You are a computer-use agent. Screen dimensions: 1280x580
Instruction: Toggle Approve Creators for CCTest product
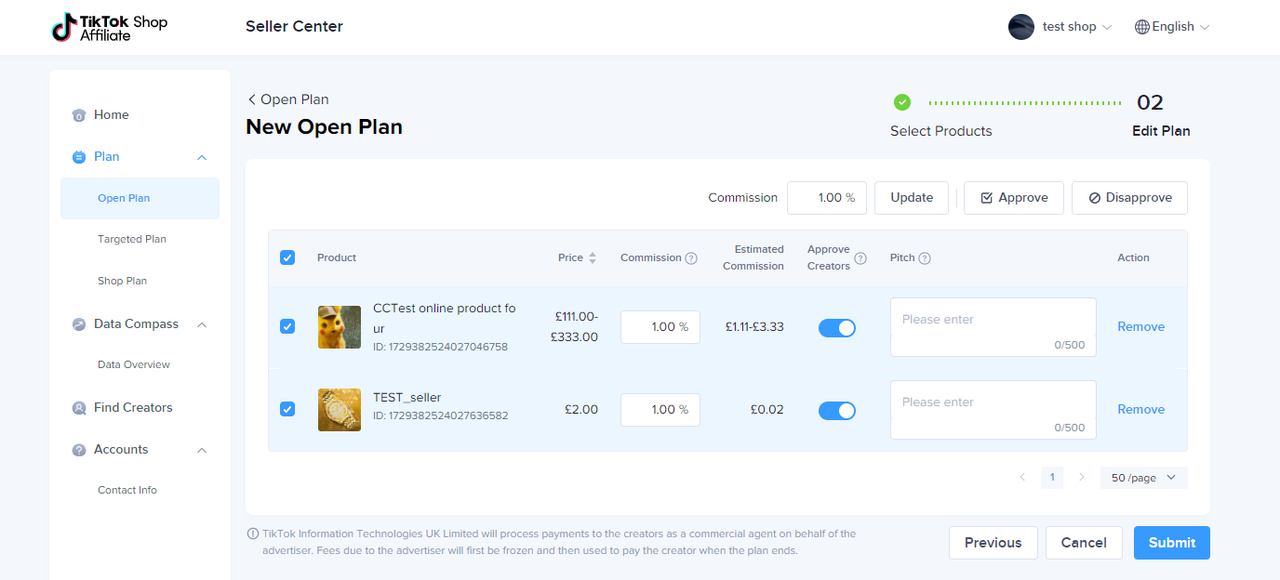point(837,328)
